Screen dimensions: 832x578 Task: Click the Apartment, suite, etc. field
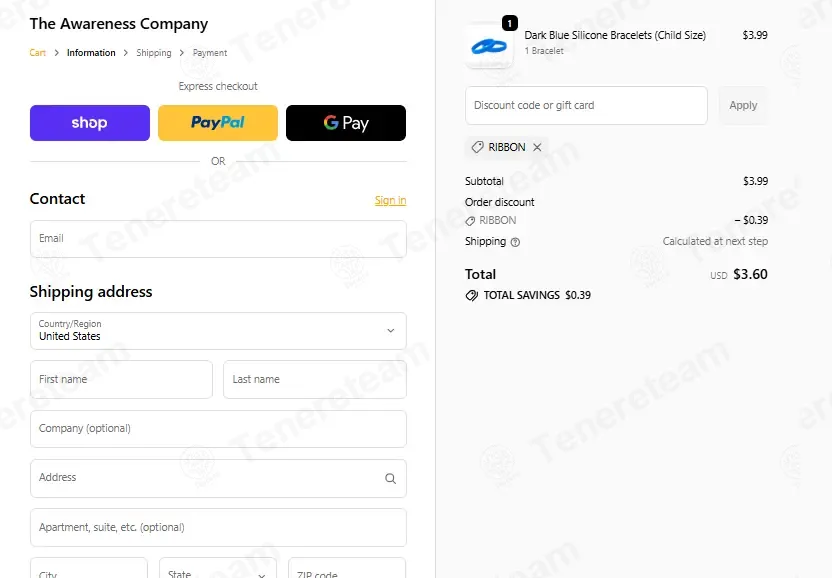point(218,528)
